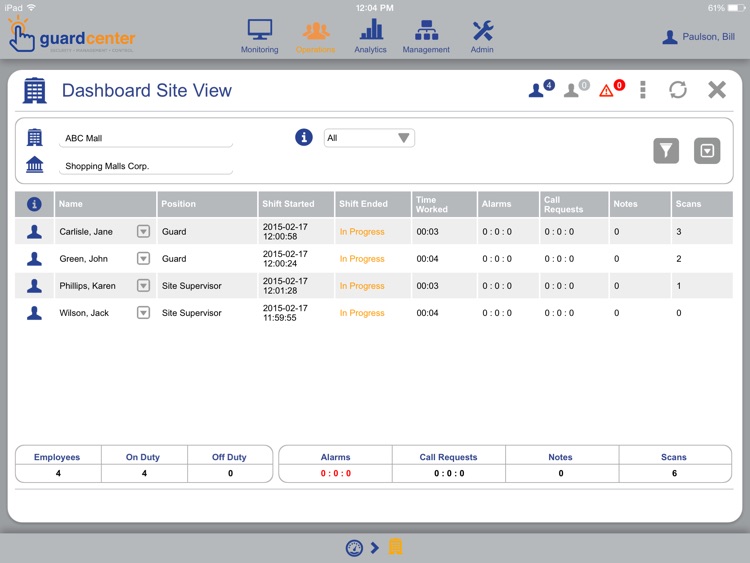This screenshot has width=750, height=563.
Task: Expand dropdown arrow next to Green, John
Action: pyautogui.click(x=143, y=259)
